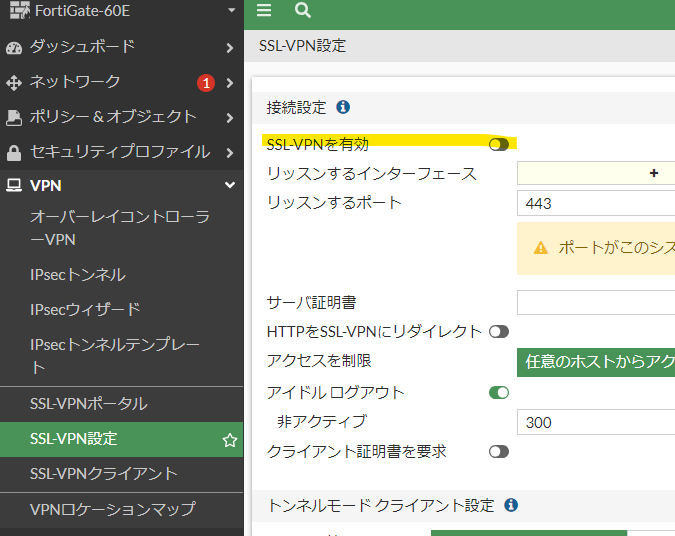Click the SSL-VPN設定 page title
The width and height of the screenshot is (675, 536).
(x=302, y=46)
